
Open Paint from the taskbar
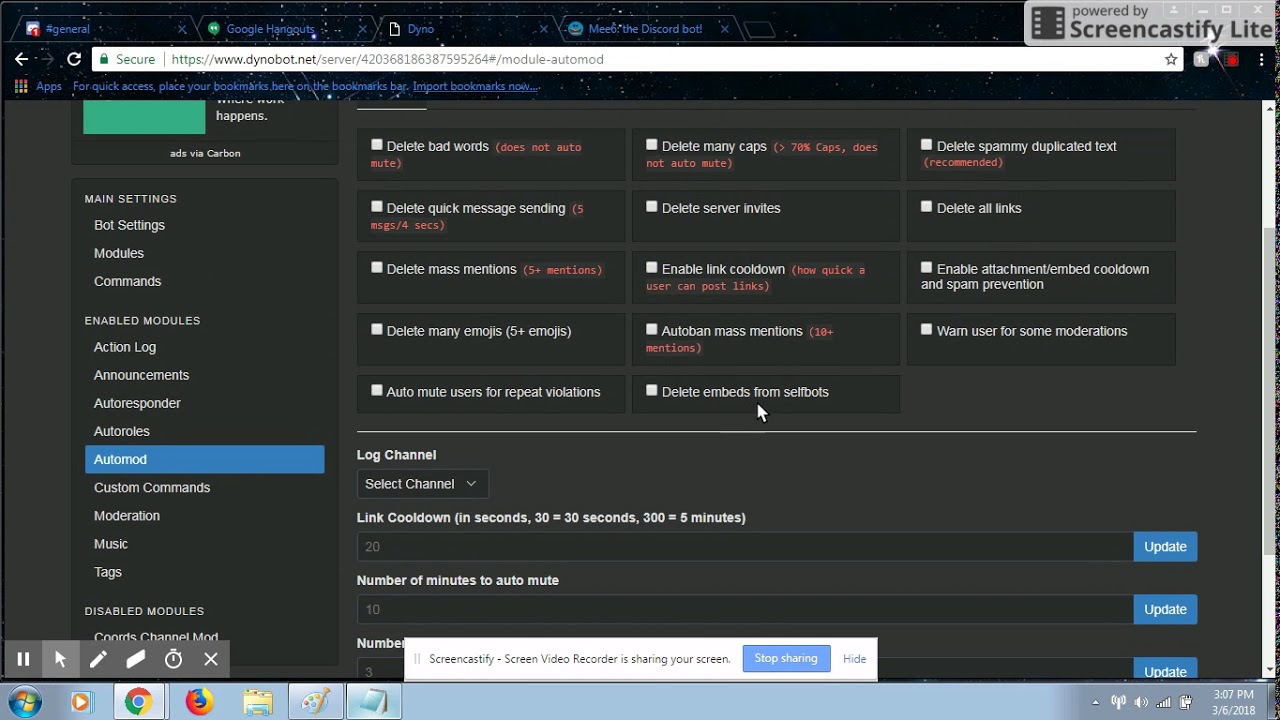pos(315,702)
